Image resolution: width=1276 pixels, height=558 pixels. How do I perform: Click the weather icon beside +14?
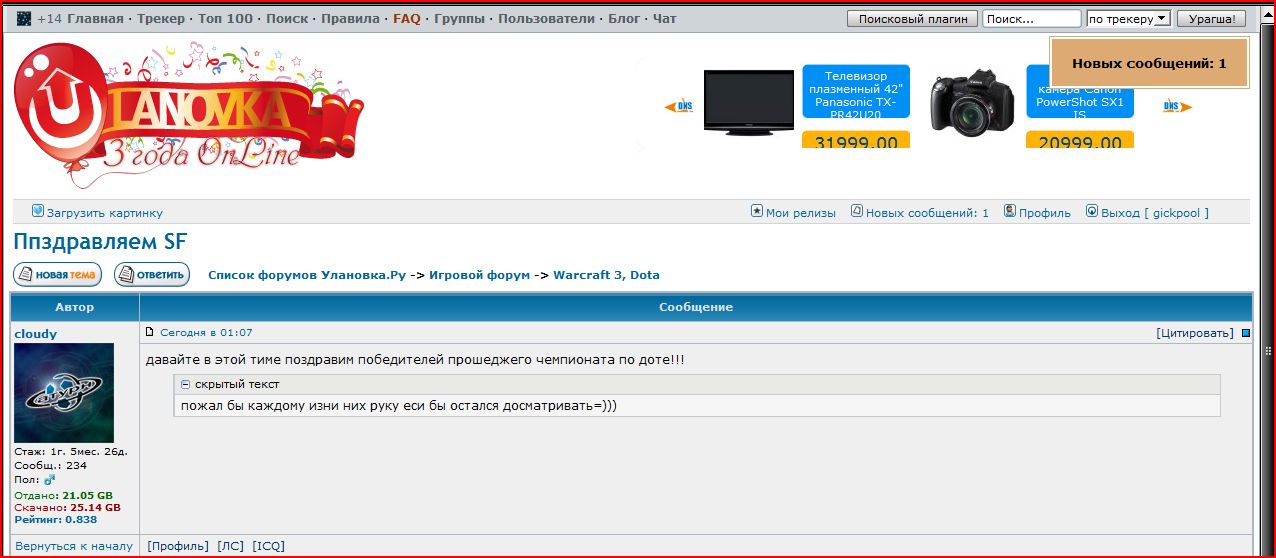[x=24, y=19]
